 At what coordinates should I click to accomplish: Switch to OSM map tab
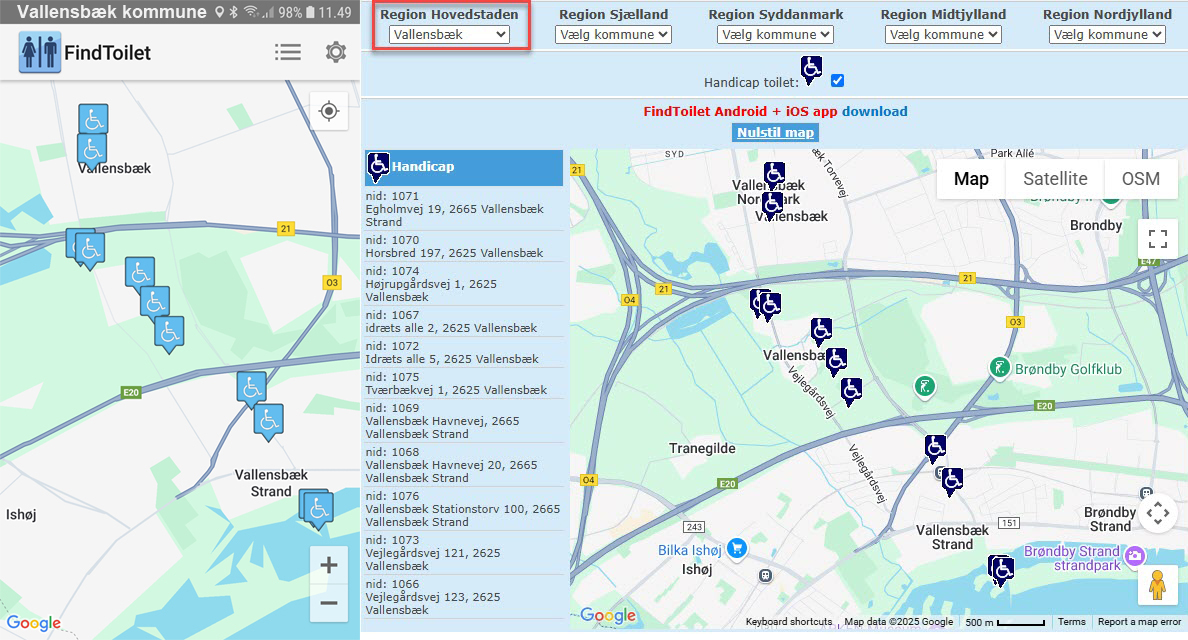(x=1140, y=179)
